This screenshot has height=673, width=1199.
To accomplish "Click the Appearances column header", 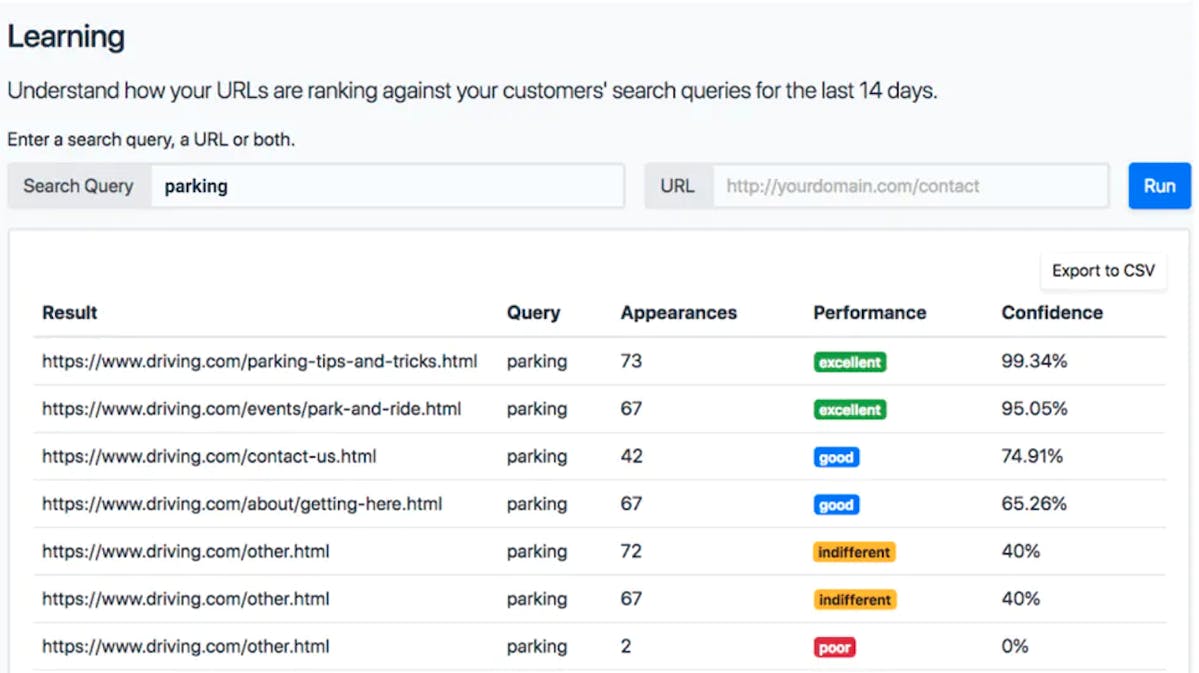I will pos(678,313).
